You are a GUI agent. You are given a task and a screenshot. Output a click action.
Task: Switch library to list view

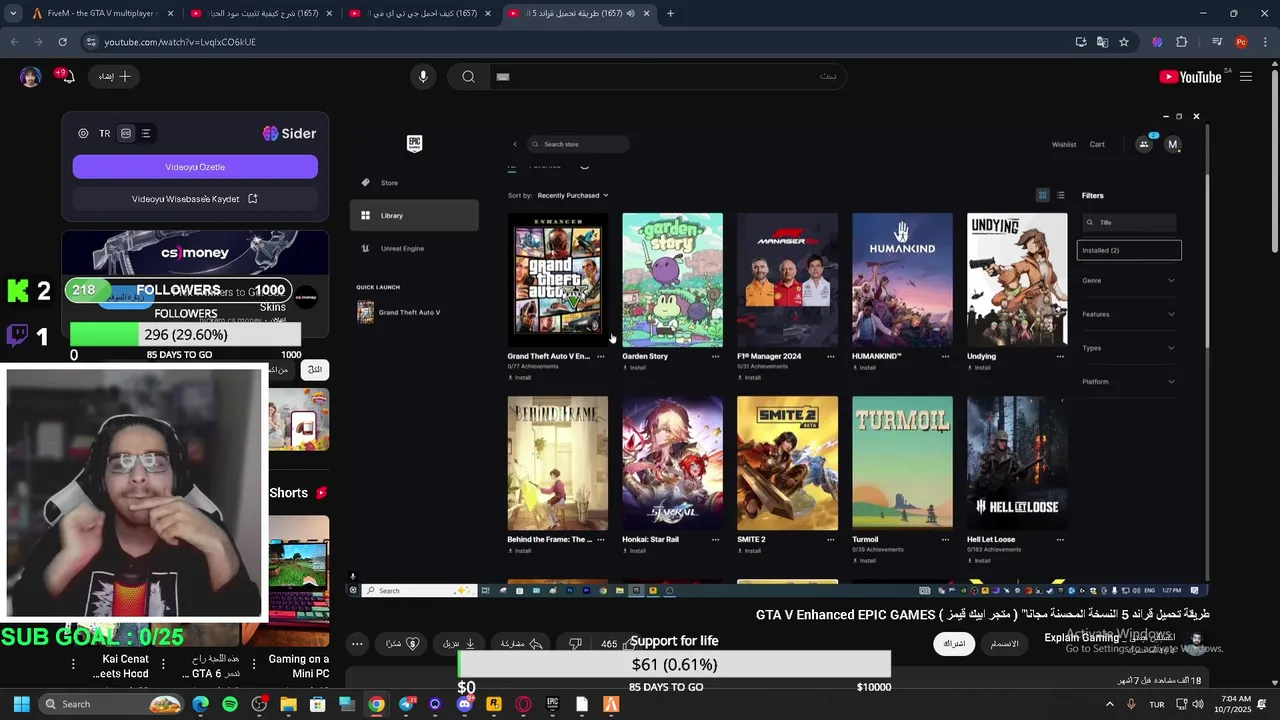1061,195
